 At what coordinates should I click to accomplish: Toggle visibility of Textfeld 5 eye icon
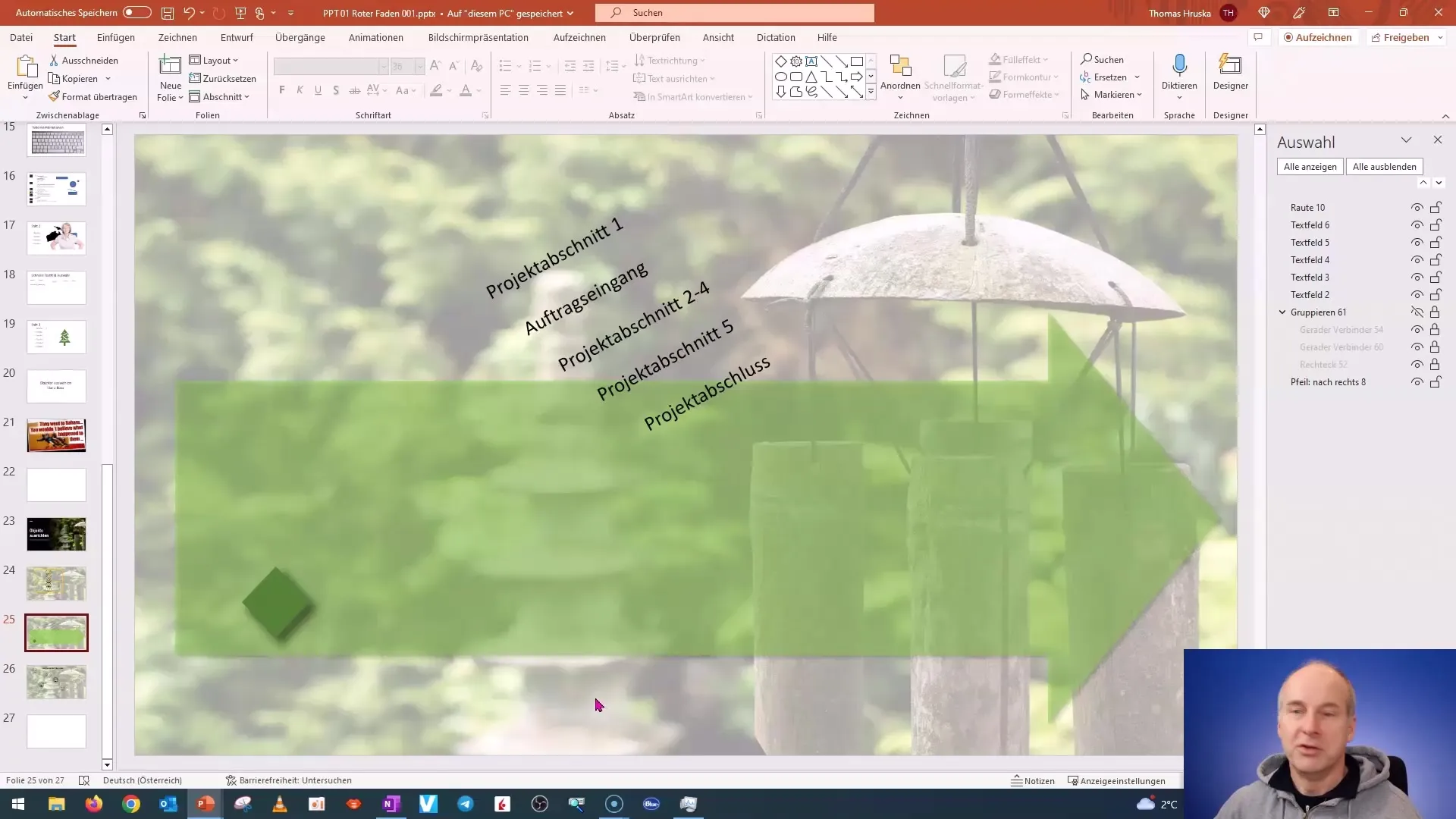coord(1417,242)
